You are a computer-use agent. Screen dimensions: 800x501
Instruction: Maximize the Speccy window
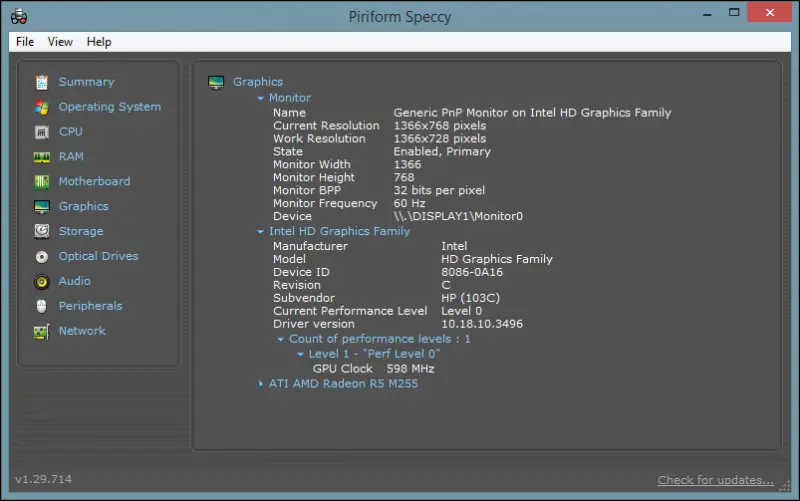(x=734, y=13)
